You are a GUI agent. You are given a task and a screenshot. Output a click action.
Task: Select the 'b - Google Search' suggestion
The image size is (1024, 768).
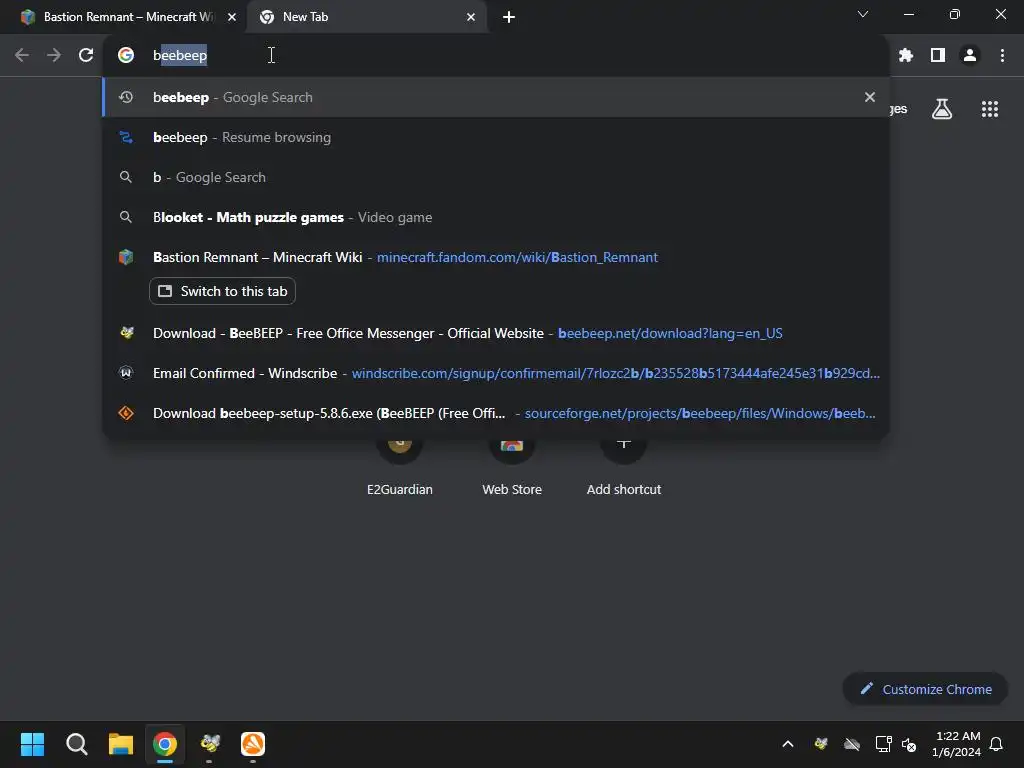coord(496,177)
